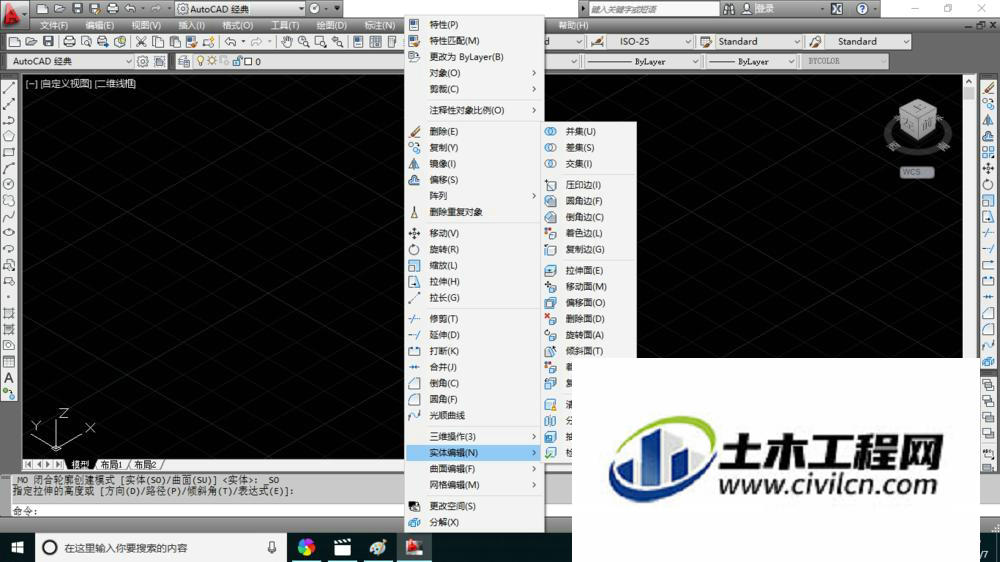Expand the 曲面编辑(F) submenu
Viewport: 1000px width, 562px height.
[x=474, y=469]
